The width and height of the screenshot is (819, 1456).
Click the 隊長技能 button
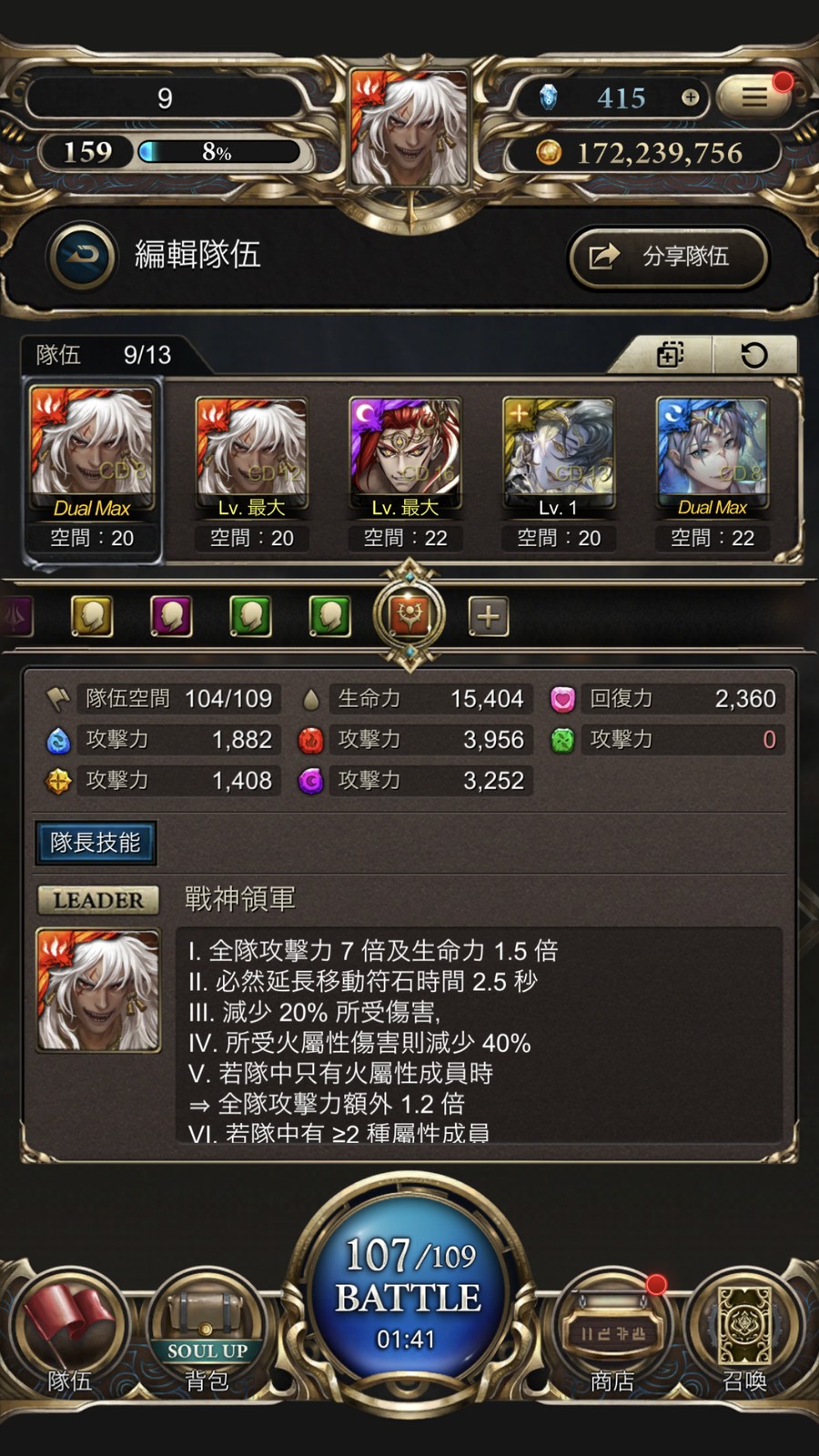[x=96, y=843]
